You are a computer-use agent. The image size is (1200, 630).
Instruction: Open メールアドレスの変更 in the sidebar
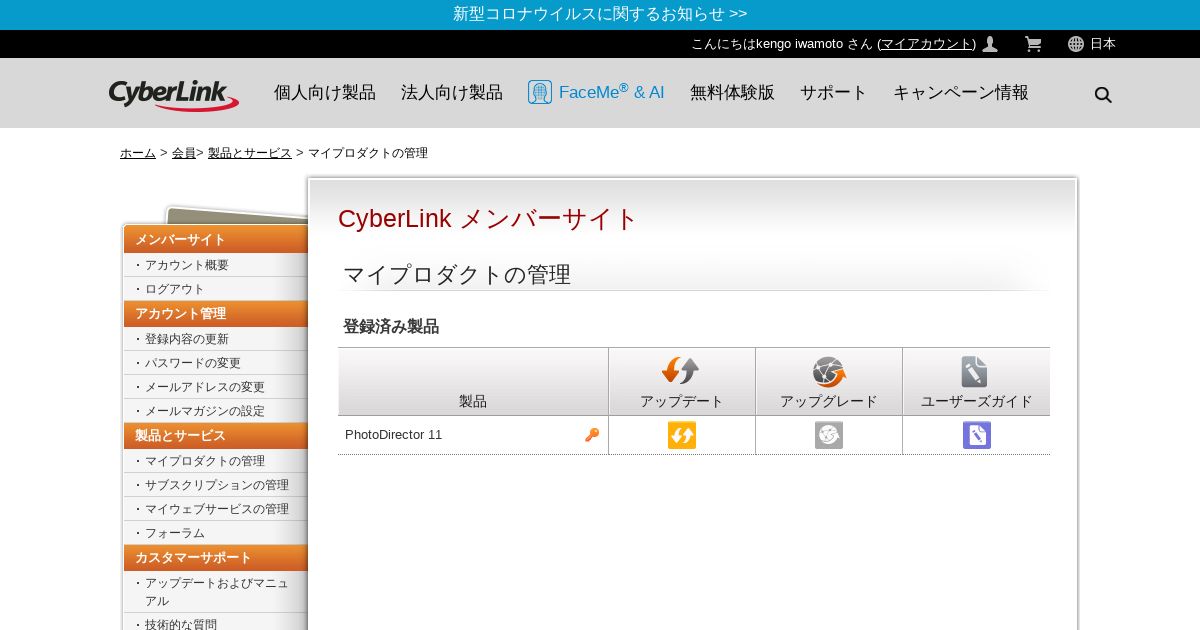(x=205, y=387)
